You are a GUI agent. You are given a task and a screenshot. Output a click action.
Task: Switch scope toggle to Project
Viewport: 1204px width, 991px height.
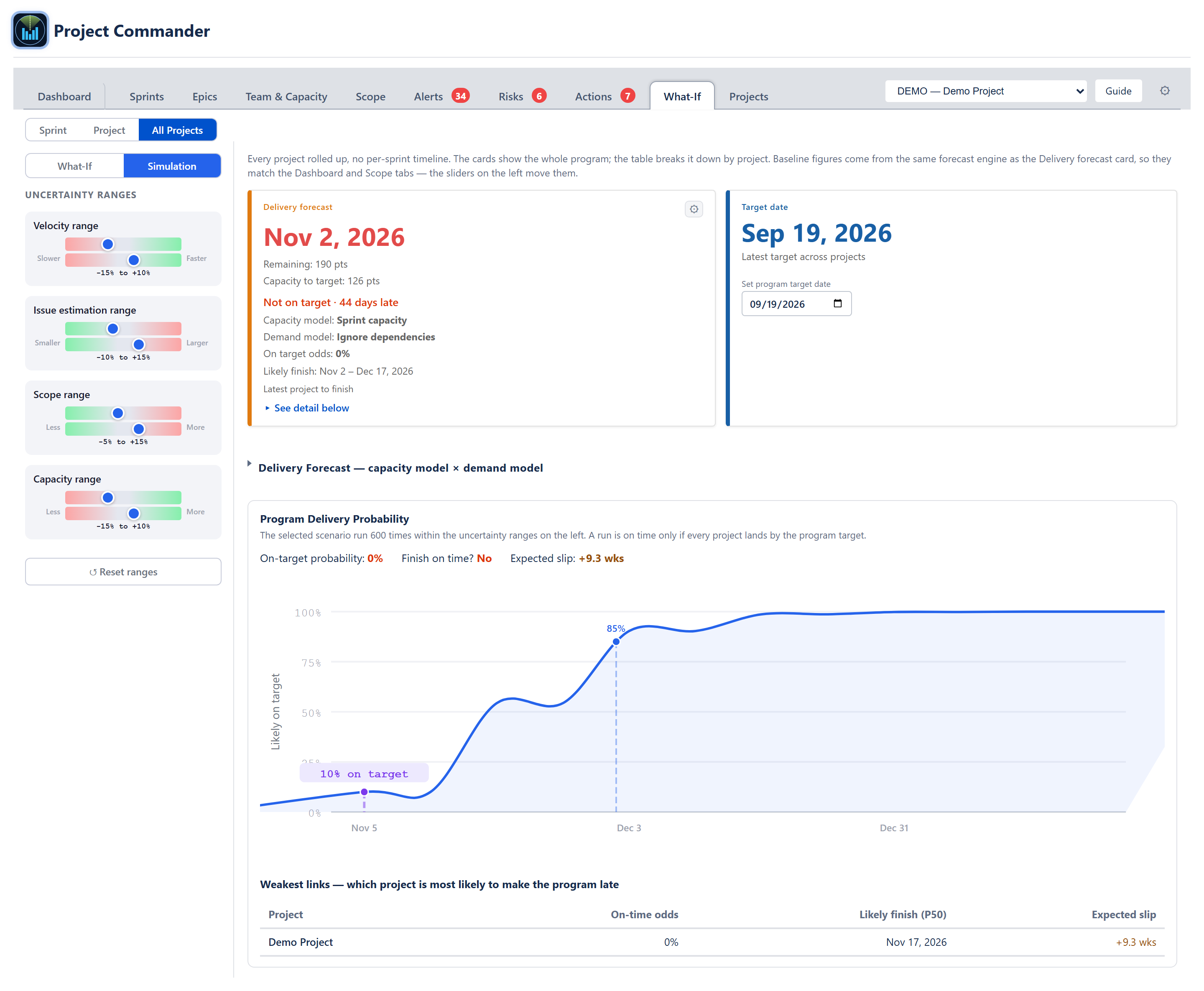[109, 130]
